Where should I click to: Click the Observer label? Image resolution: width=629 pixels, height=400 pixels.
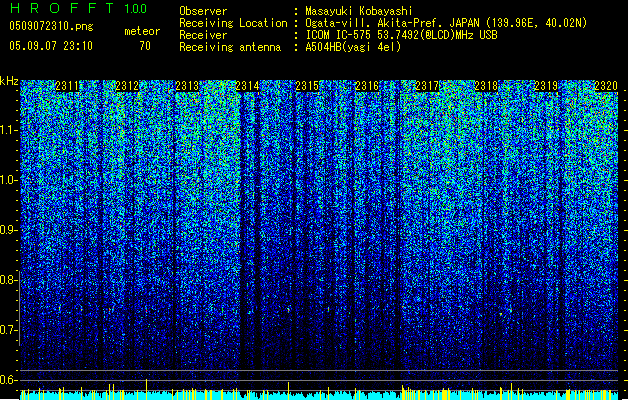[203, 11]
